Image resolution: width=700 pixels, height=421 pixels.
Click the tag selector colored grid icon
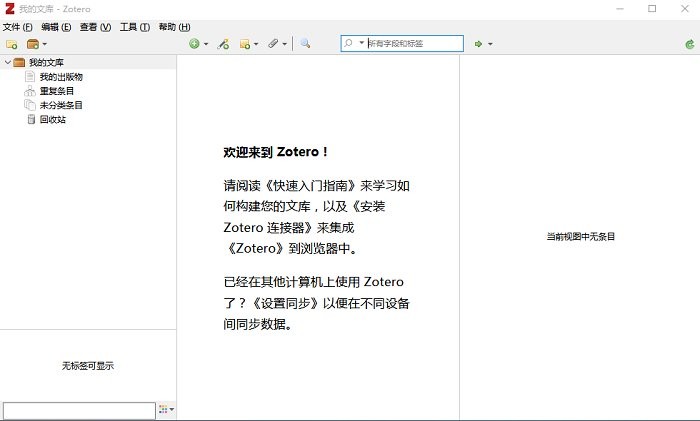click(x=163, y=409)
